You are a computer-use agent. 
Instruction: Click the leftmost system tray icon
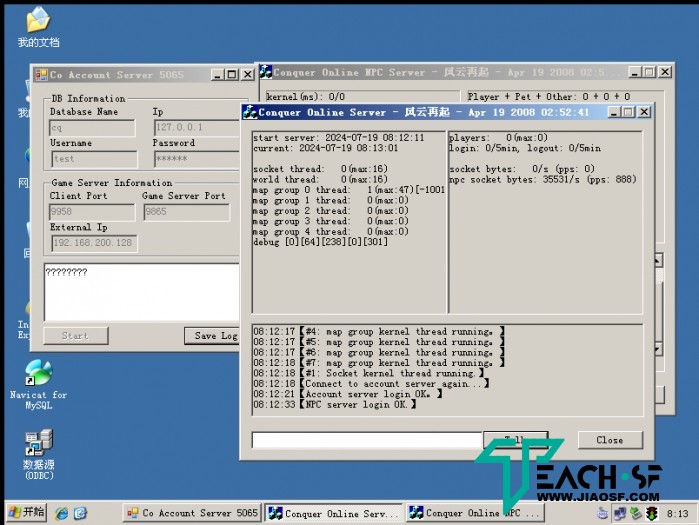tap(603, 513)
